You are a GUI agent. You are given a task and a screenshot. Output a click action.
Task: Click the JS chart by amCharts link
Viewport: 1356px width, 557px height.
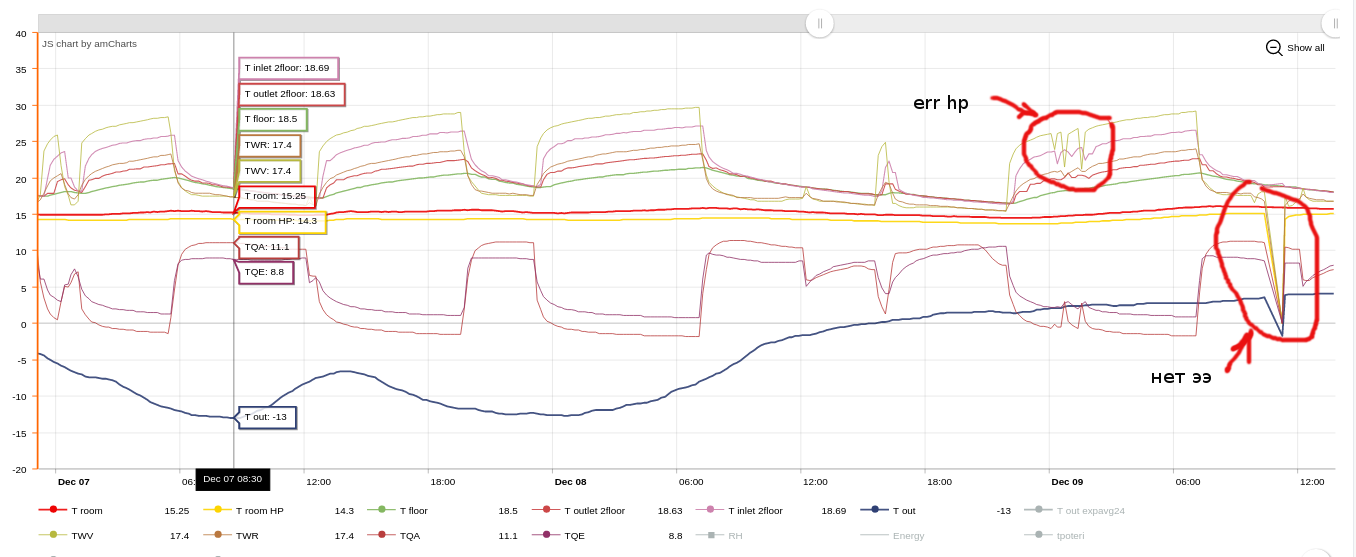pyautogui.click(x=89, y=44)
